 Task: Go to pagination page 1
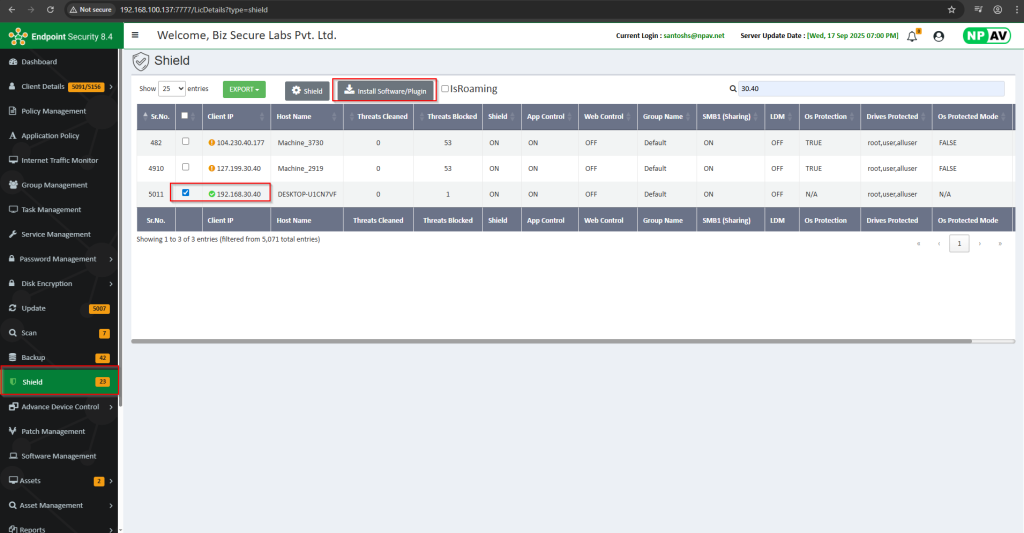click(958, 243)
